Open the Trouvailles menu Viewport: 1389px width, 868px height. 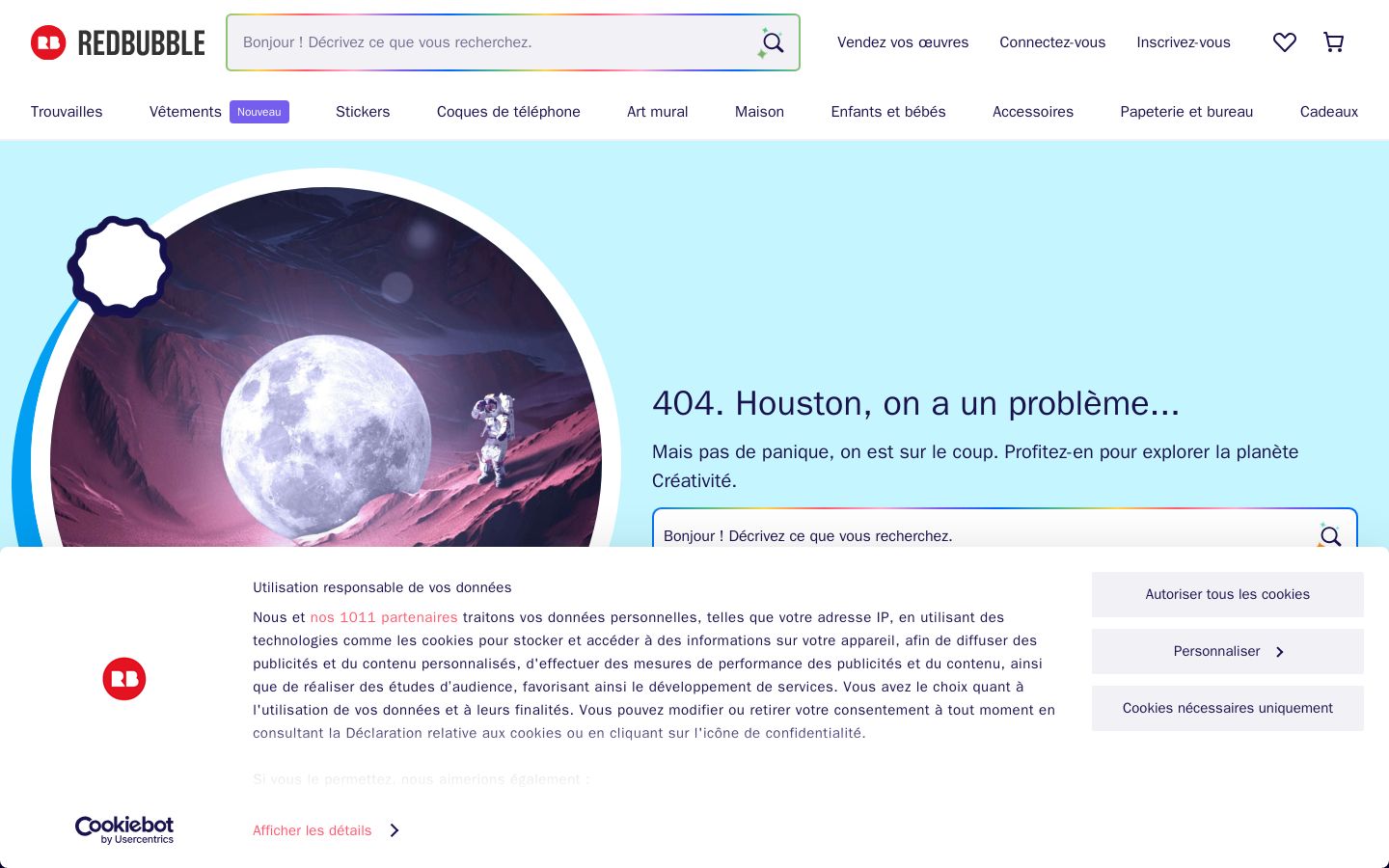pos(67,112)
